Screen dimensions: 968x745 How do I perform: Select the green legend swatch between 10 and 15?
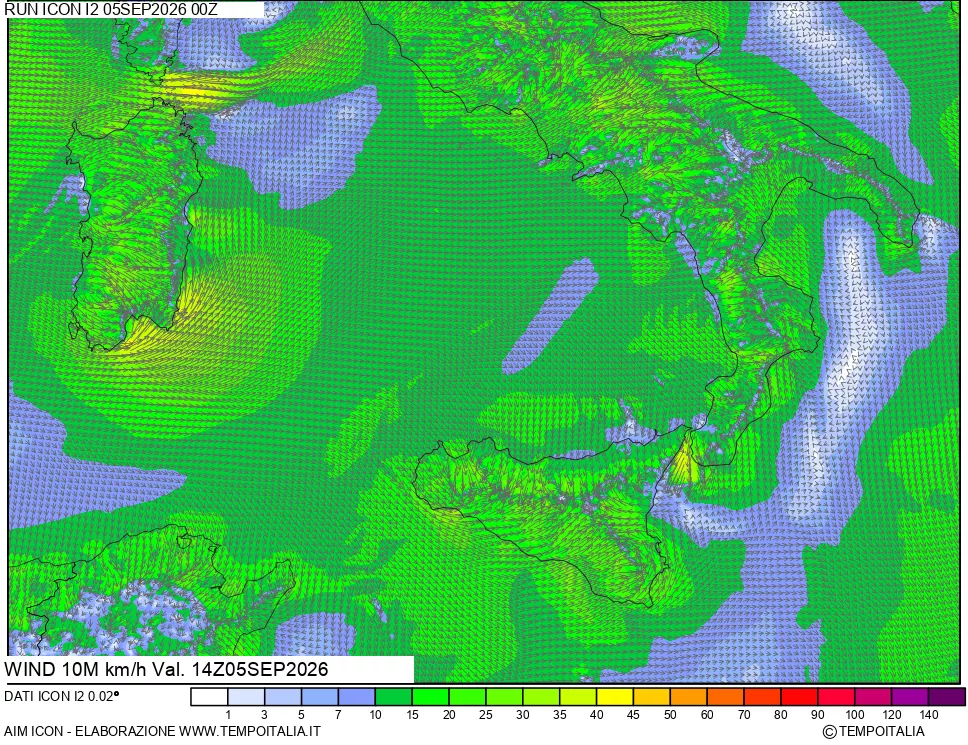[394, 697]
